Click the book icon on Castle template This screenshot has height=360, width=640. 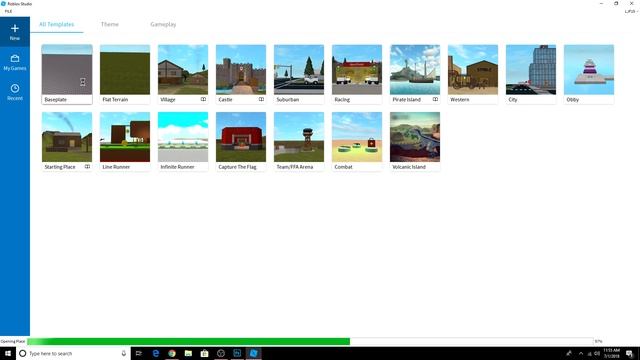[261, 99]
